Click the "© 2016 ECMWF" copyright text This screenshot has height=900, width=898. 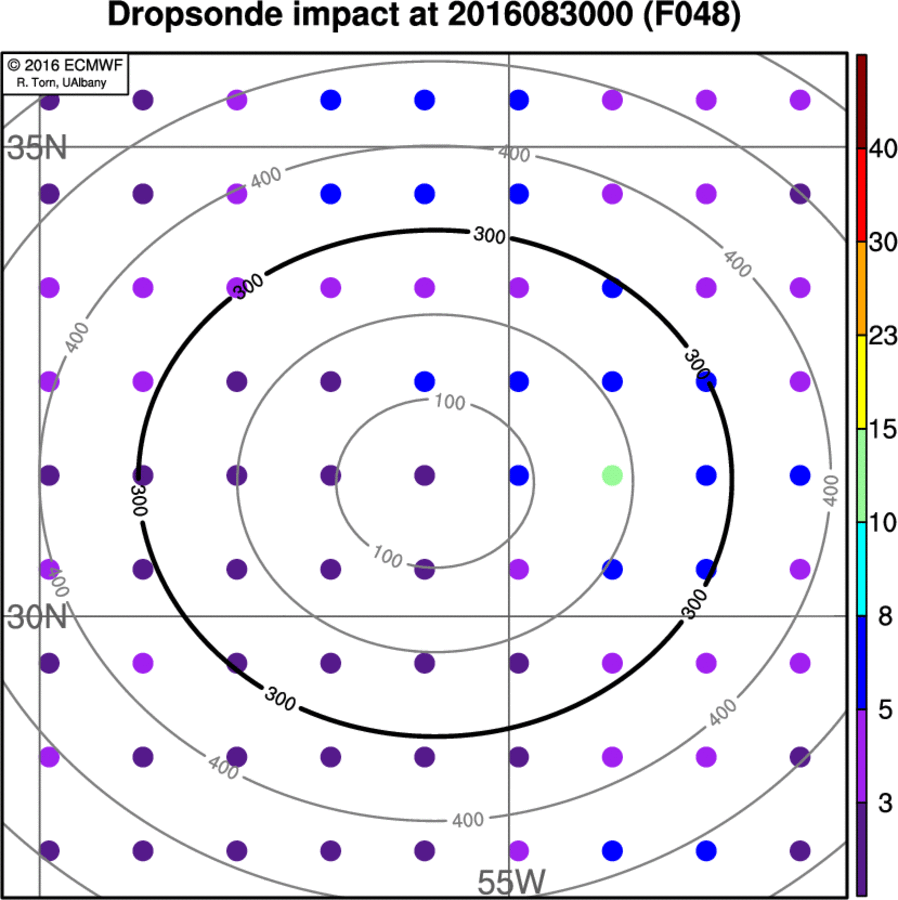click(x=65, y=65)
